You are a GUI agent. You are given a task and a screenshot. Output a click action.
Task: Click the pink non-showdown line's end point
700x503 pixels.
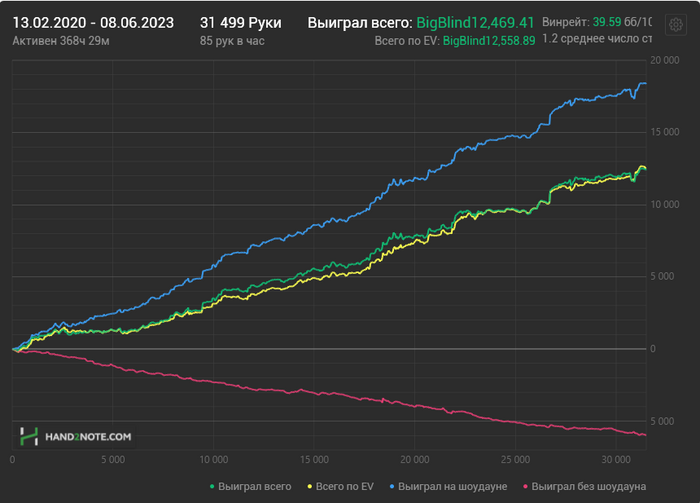(x=645, y=435)
